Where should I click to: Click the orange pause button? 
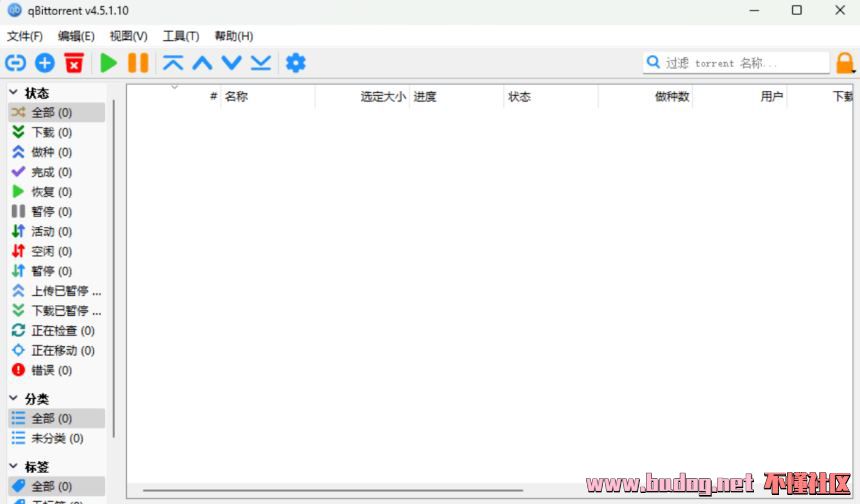pos(138,63)
